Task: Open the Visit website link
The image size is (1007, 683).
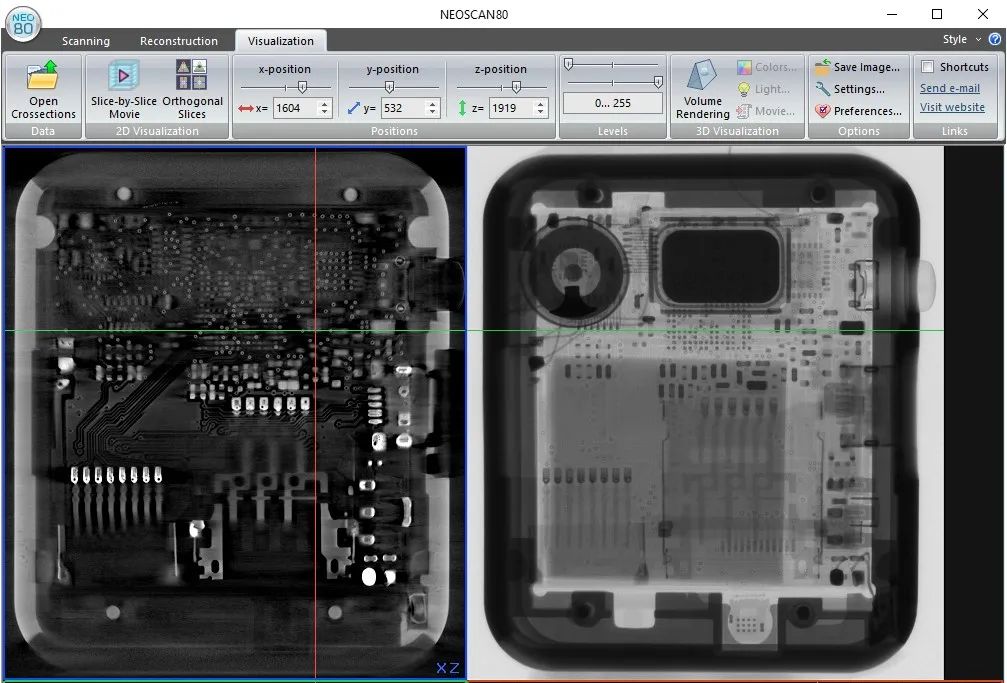Action: [952, 107]
